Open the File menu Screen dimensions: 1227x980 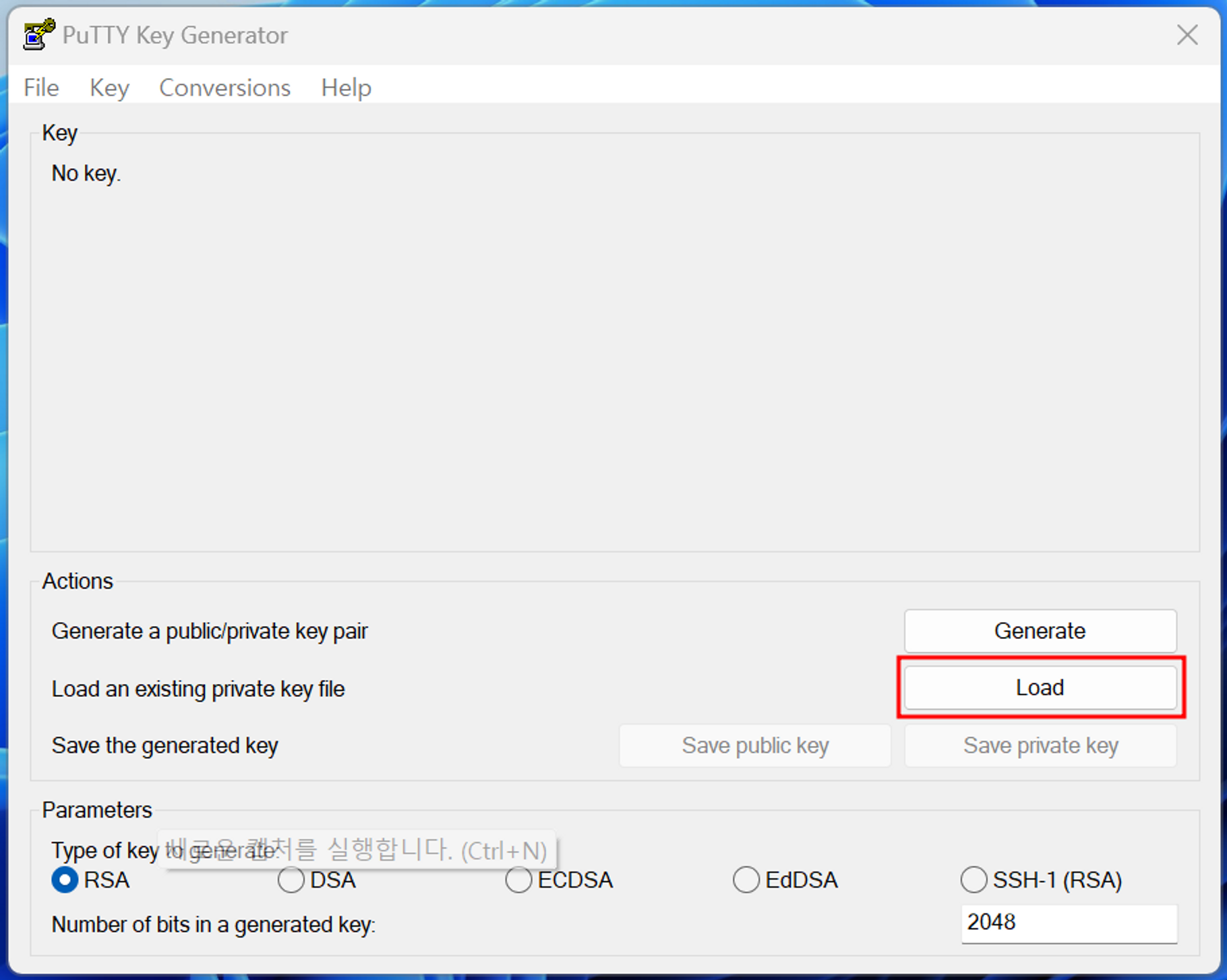pyautogui.click(x=41, y=88)
